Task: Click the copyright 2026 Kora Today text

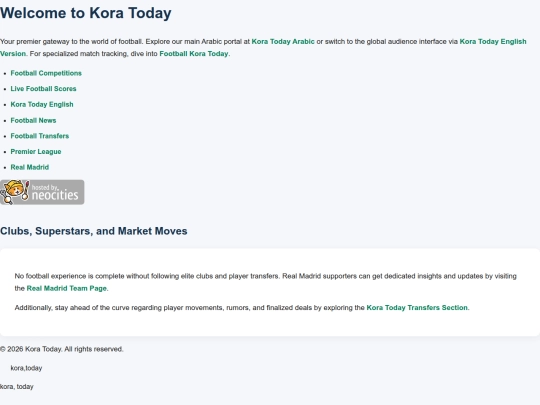Action: coord(62,349)
